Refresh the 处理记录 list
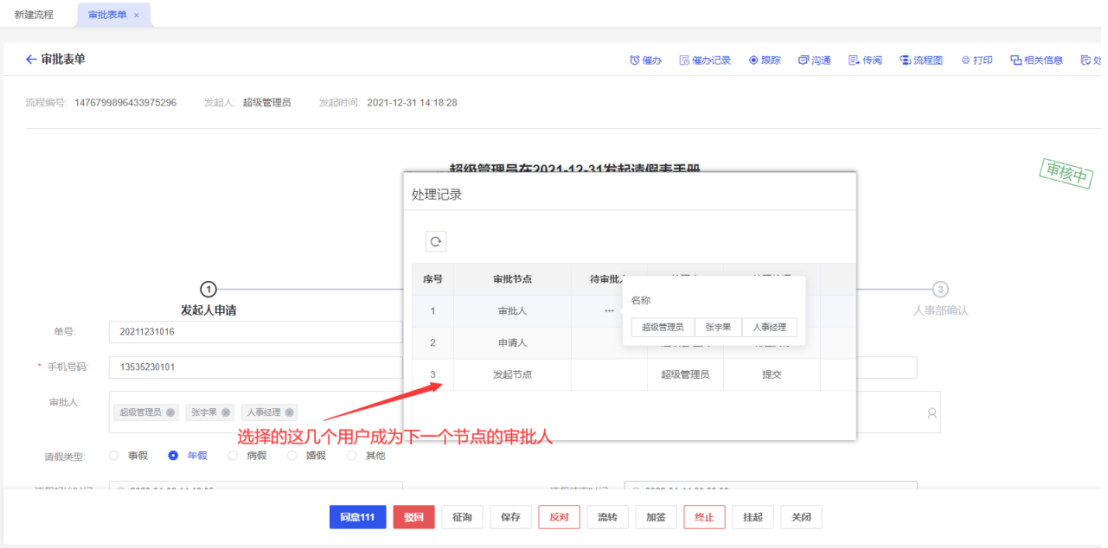The image size is (1108, 548). (436, 241)
